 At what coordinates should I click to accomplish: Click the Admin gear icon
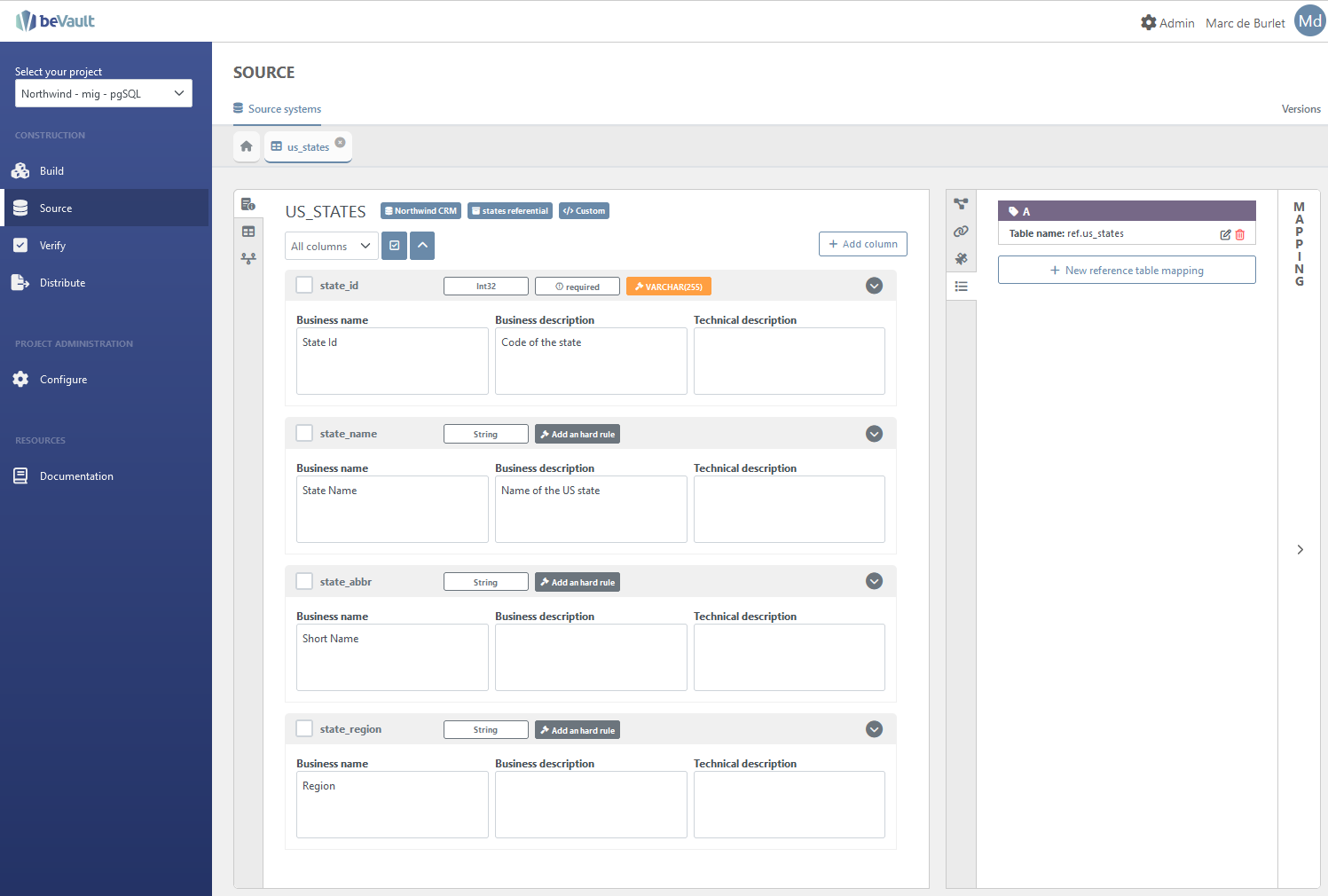[x=1149, y=22]
